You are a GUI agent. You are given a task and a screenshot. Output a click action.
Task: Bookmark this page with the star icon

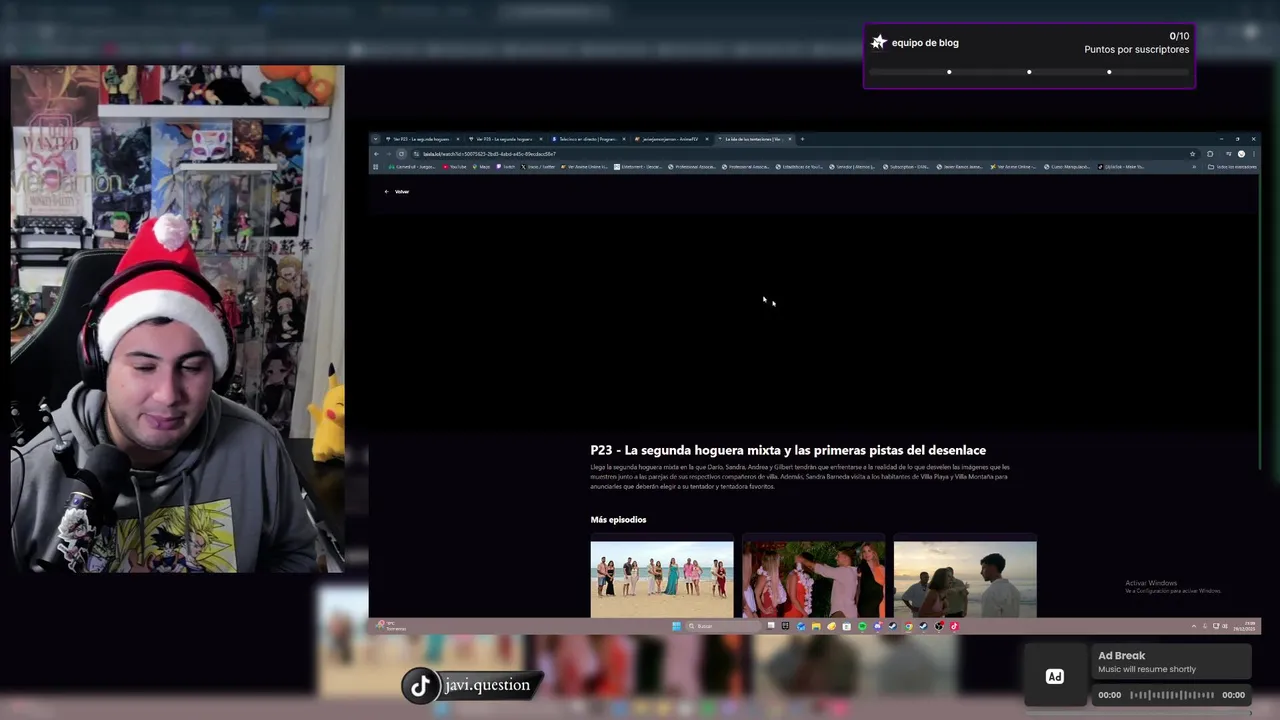click(x=1192, y=154)
